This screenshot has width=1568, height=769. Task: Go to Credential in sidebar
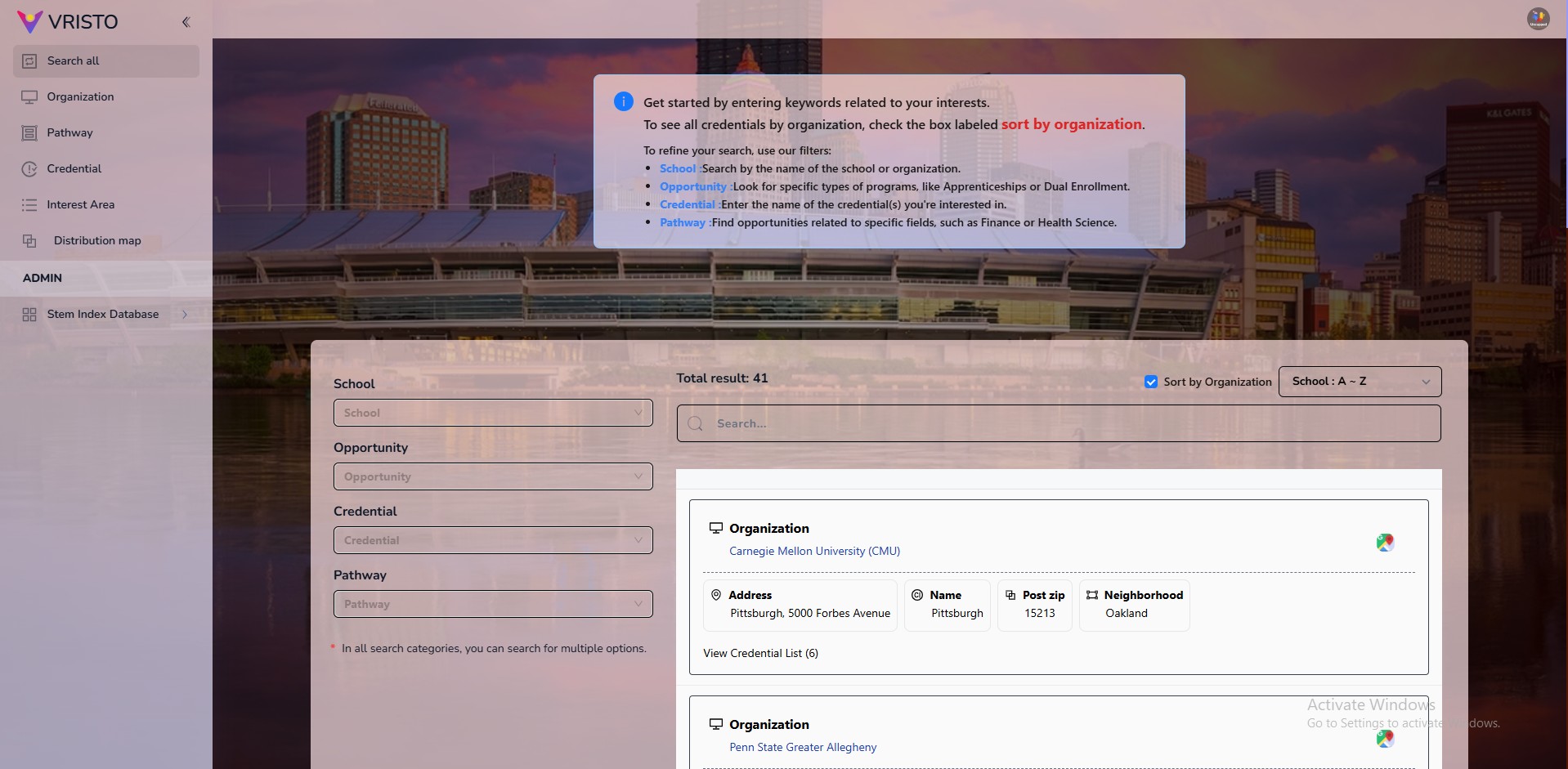pyautogui.click(x=106, y=169)
